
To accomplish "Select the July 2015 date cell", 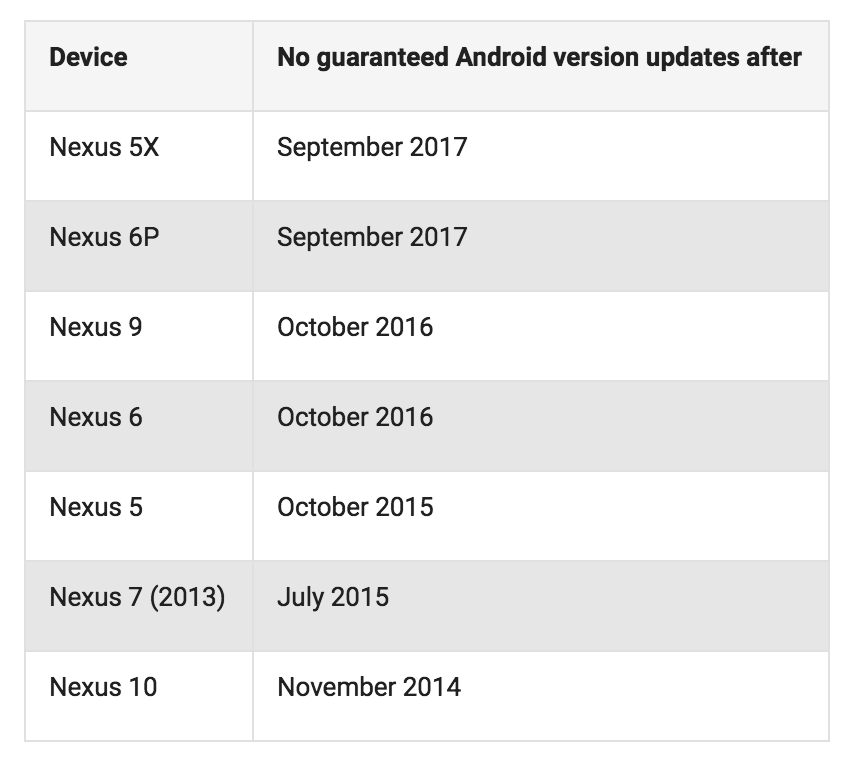I will click(333, 597).
